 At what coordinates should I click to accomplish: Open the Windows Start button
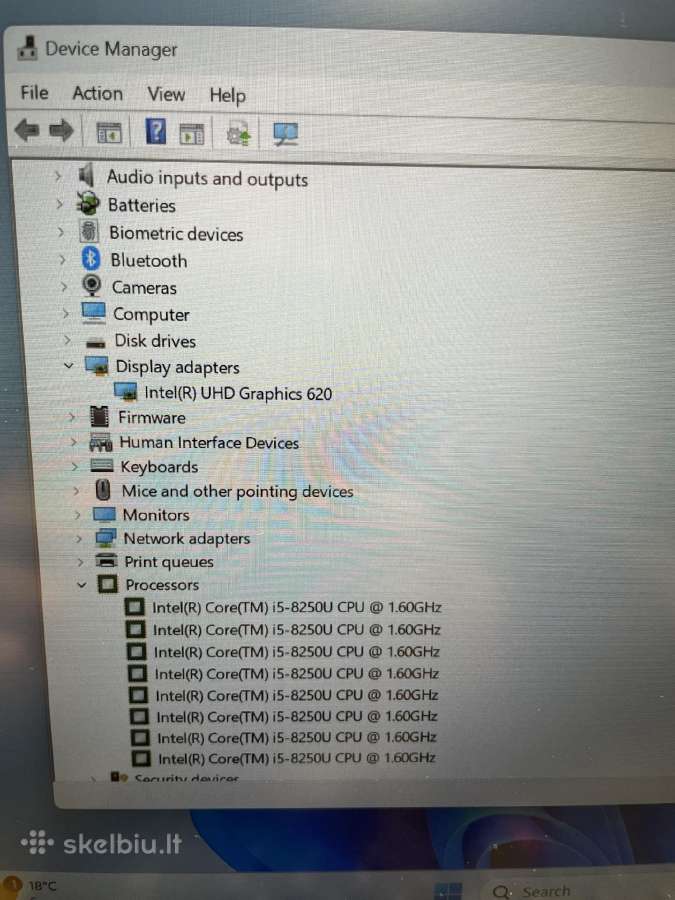[448, 891]
